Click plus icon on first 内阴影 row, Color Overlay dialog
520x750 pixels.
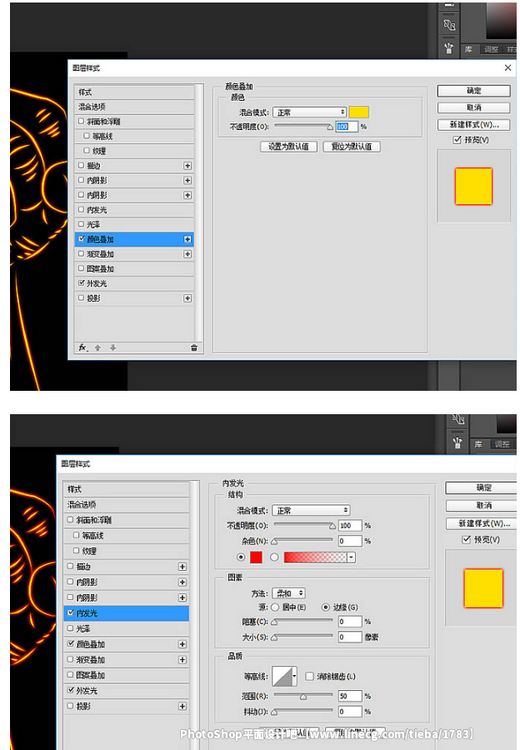tap(188, 180)
